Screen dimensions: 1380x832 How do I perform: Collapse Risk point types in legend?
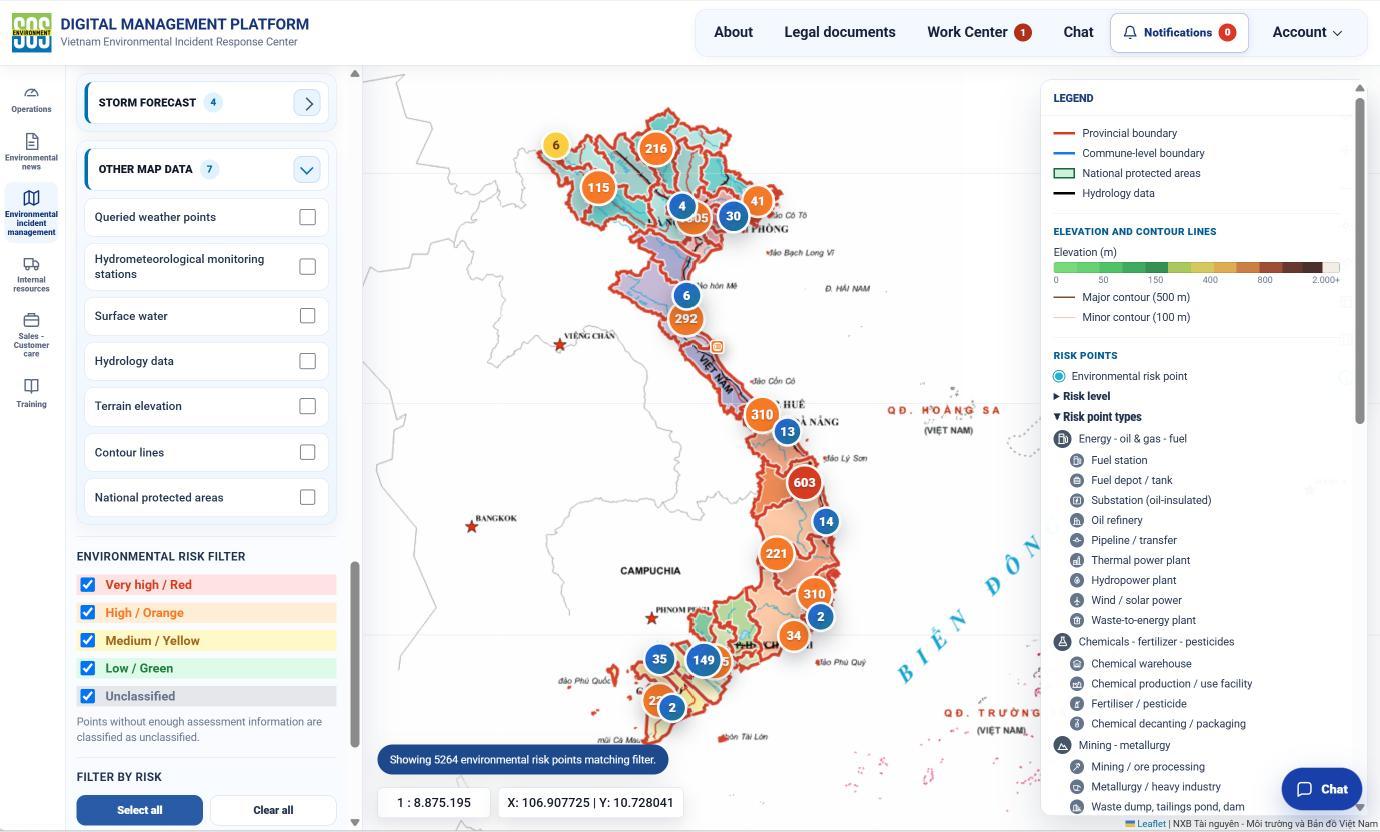(1097, 417)
